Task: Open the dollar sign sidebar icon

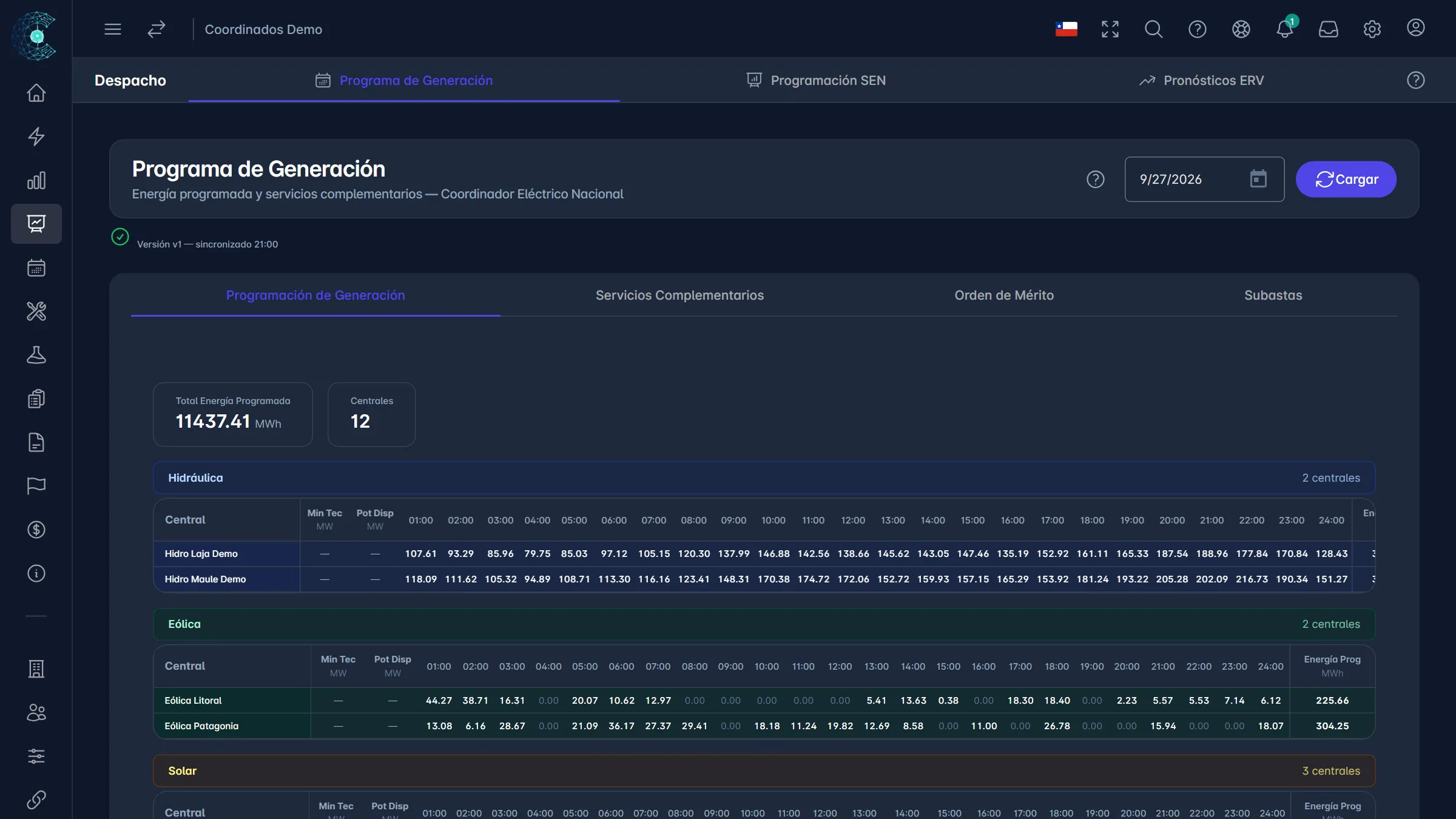Action: [36, 530]
